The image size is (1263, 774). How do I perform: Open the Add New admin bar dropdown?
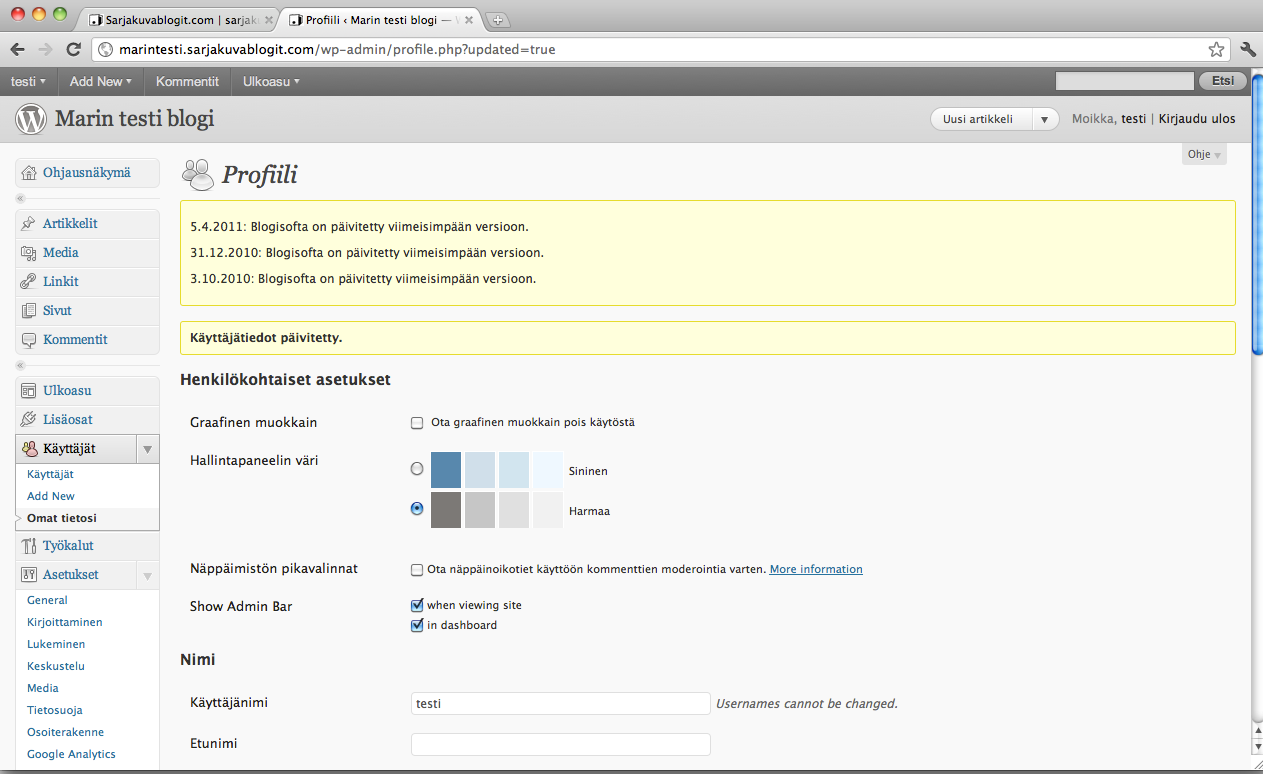[x=101, y=81]
